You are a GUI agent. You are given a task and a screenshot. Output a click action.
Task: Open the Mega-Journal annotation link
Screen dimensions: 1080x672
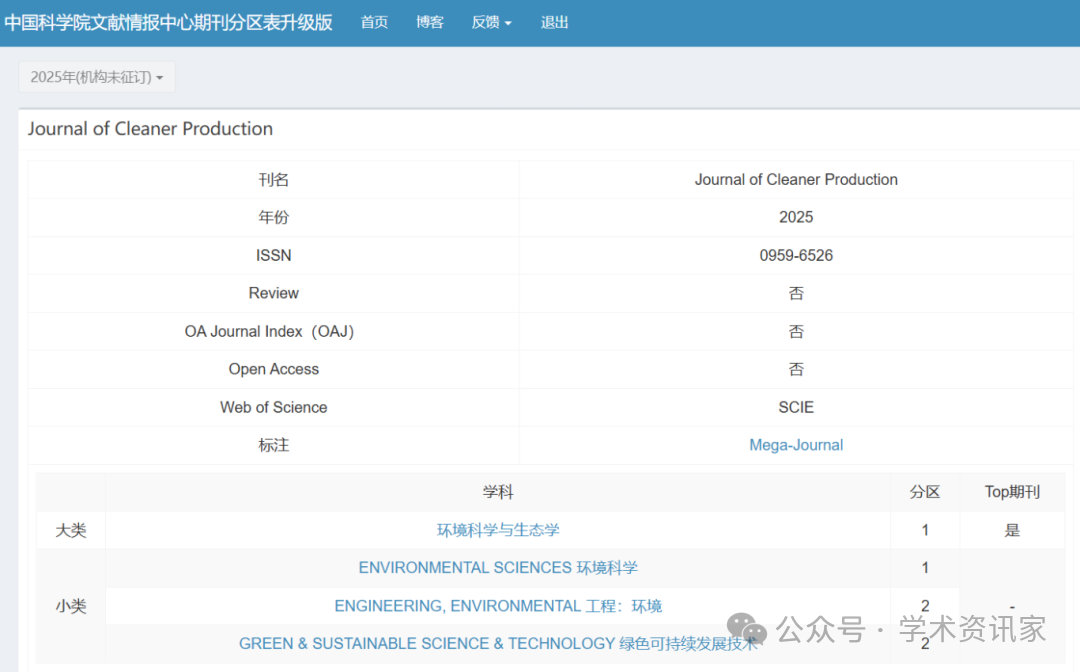(x=796, y=445)
